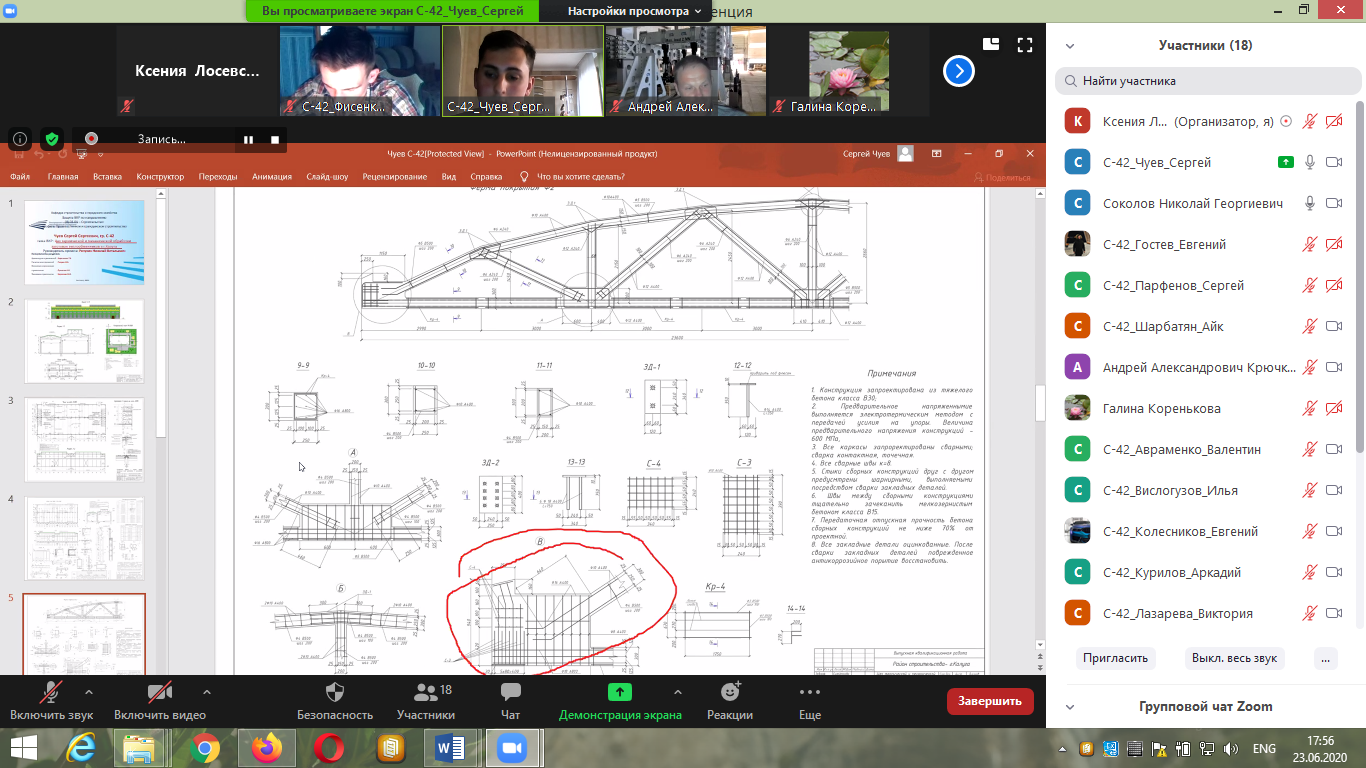Click ENG language indicator in tray
Image resolution: width=1366 pixels, height=768 pixels.
1264,748
